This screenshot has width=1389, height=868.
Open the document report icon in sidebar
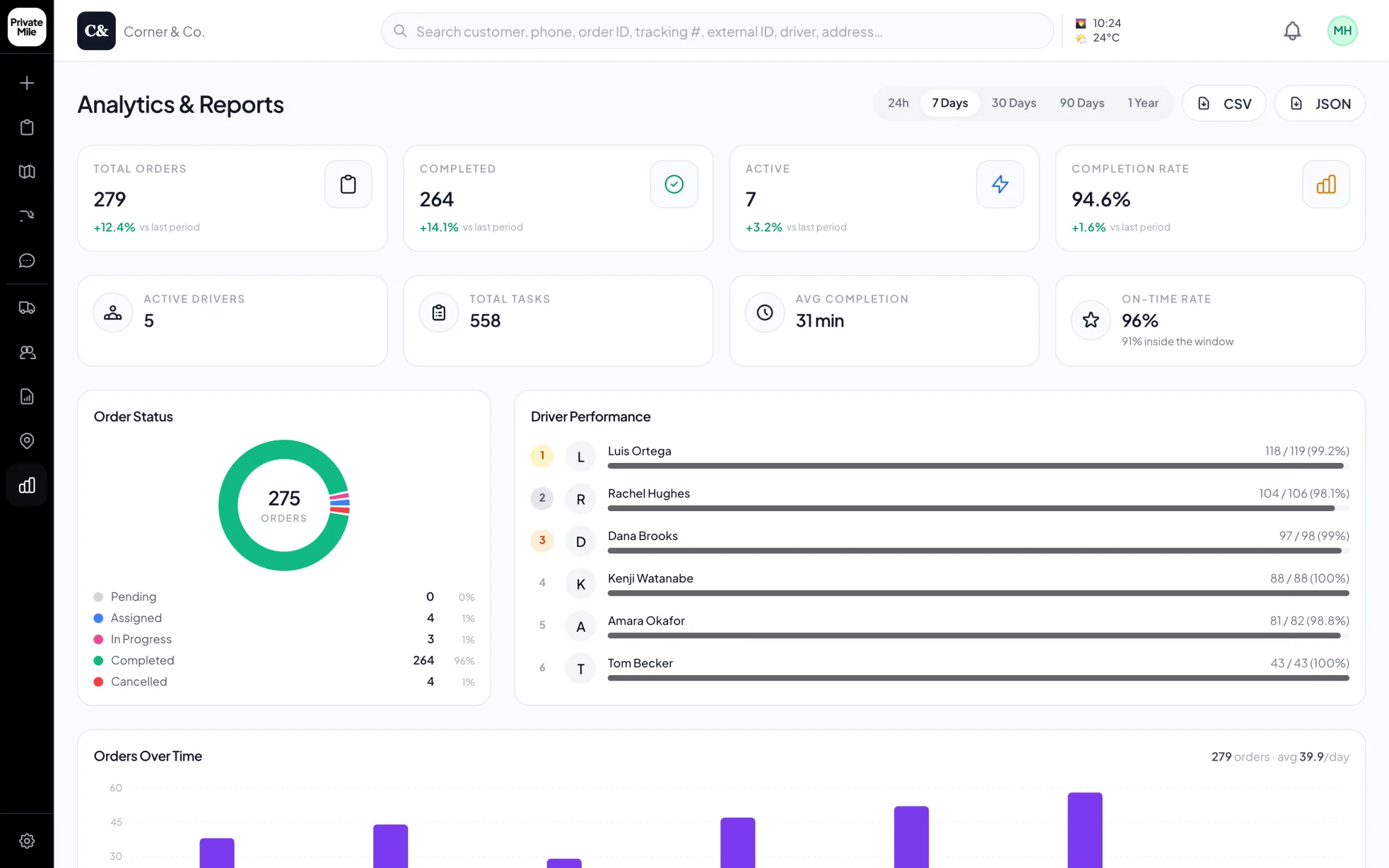tap(27, 397)
